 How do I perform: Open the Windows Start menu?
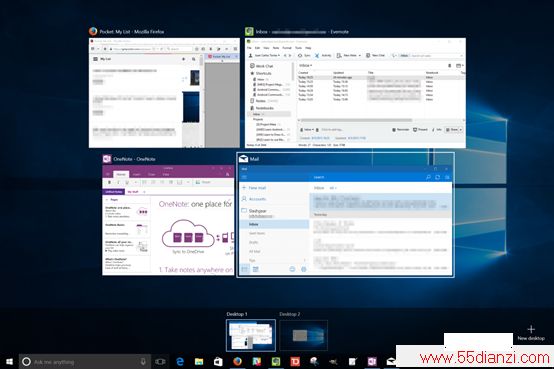tap(10, 361)
